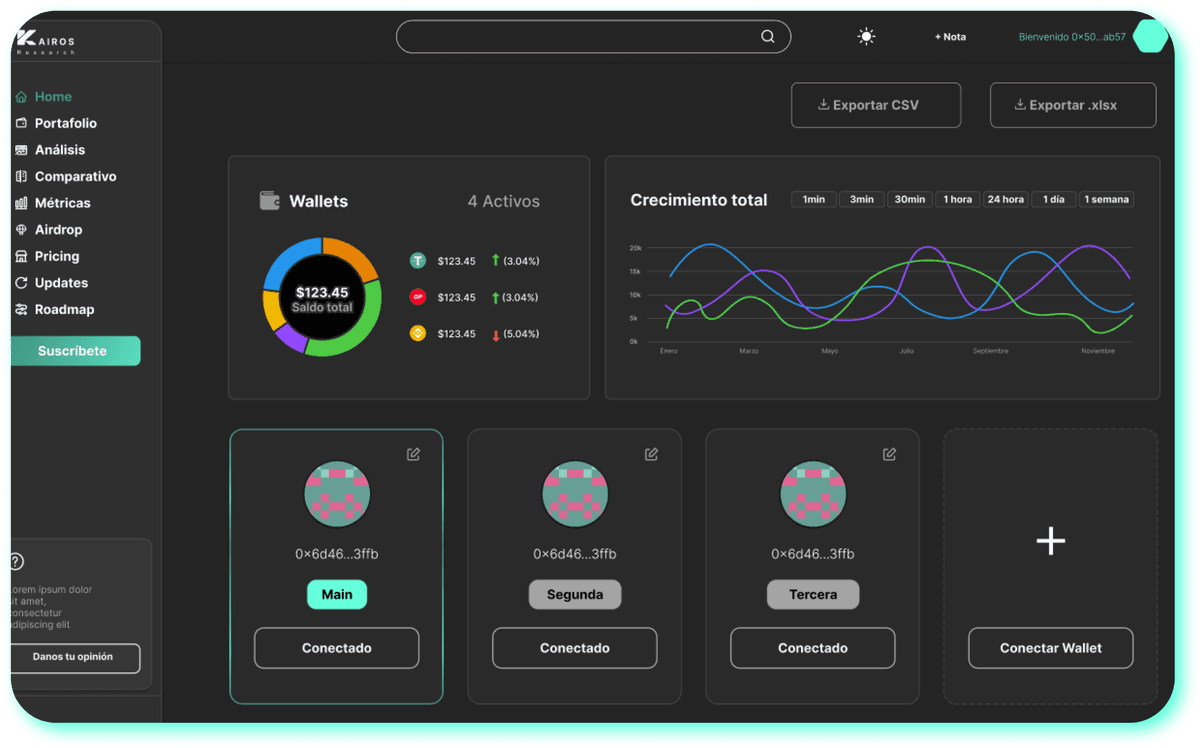Select the 30min chart interval
The image size is (1200, 748).
tap(909, 199)
